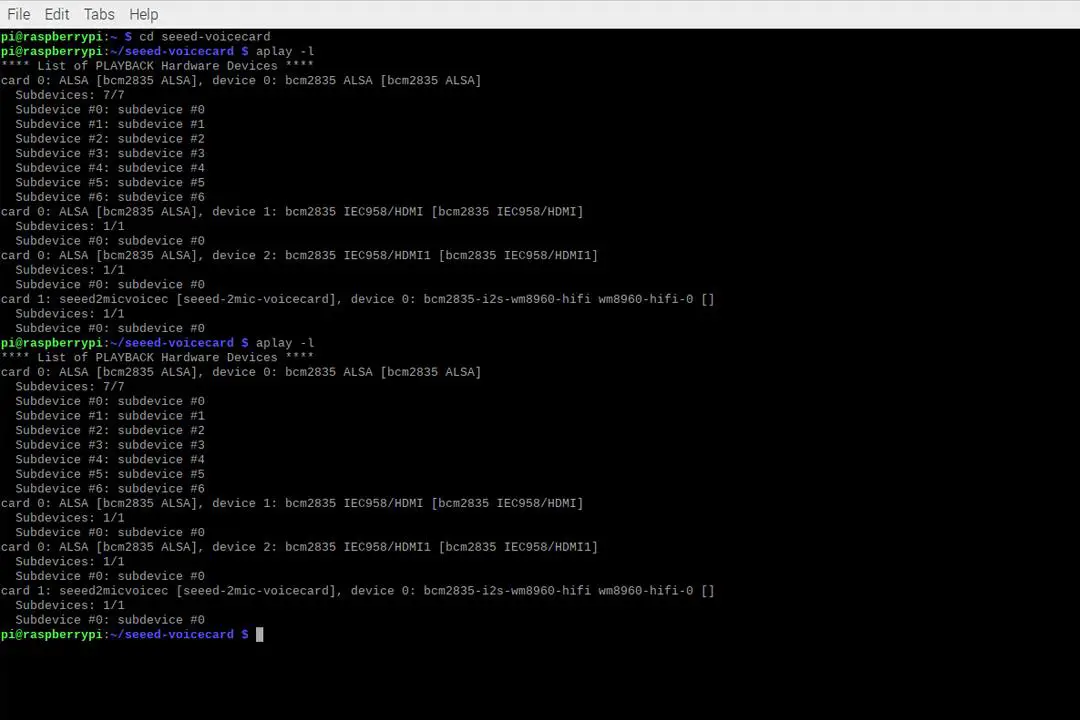Screen dimensions: 1080x720
Task: Select the bcm2835 IEC958/HDMI device line
Action: (291, 211)
